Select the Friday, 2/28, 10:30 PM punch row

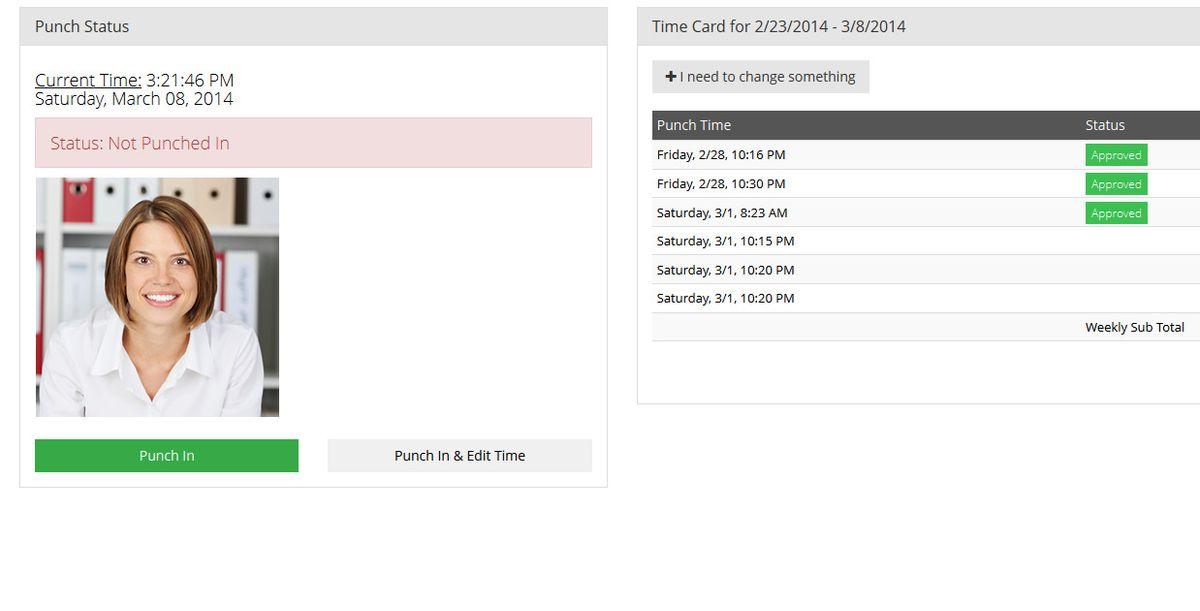tap(721, 184)
